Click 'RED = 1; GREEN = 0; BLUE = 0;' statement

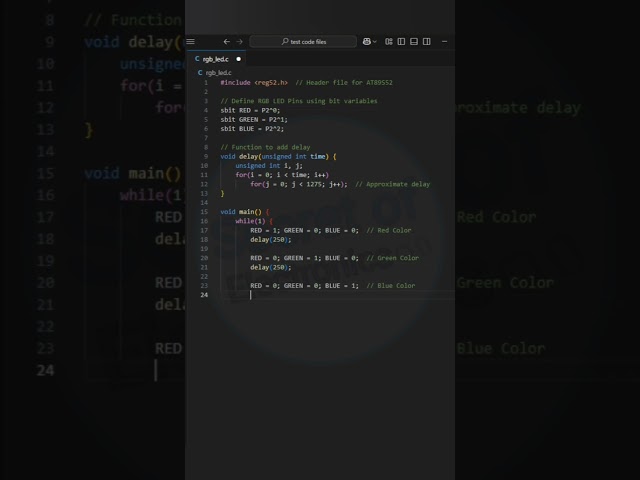tap(304, 230)
